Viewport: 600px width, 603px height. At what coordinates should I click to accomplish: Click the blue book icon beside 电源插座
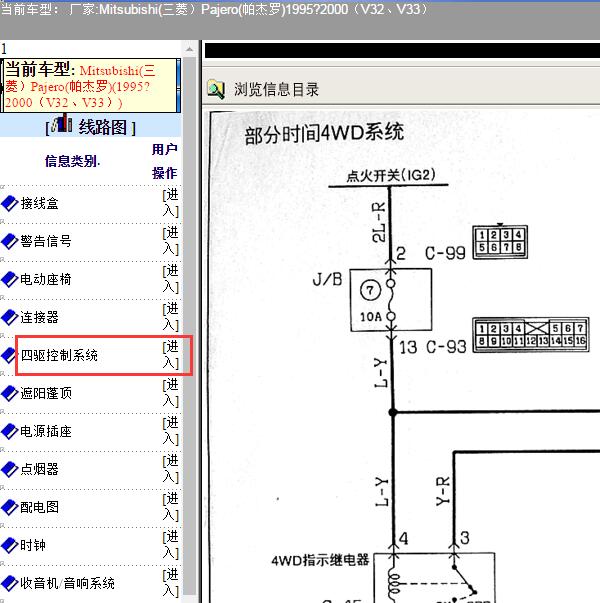coord(10,431)
